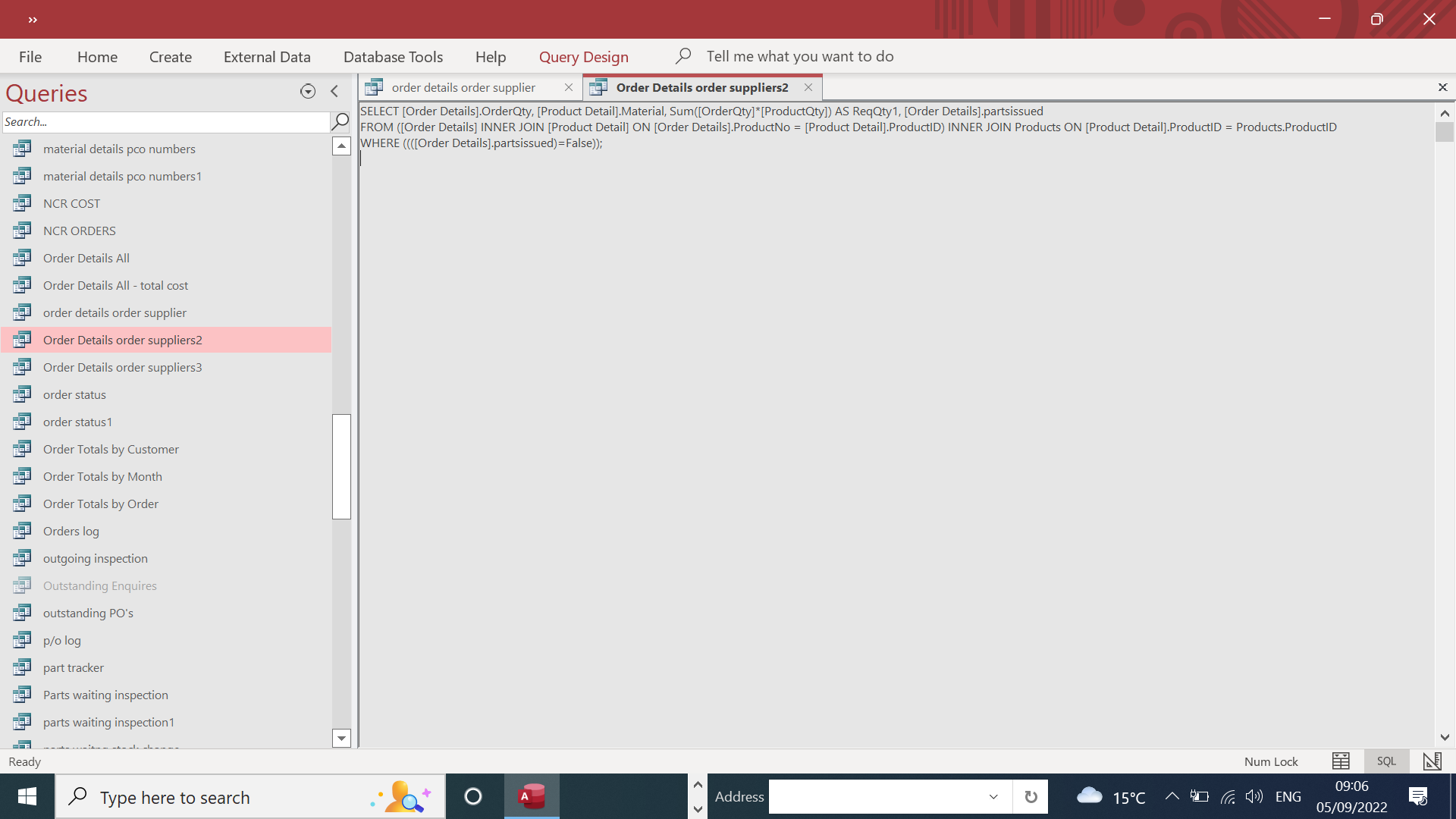Viewport: 1456px width, 819px height.
Task: Click the outstanding PO's query icon
Action: pyautogui.click(x=22, y=613)
